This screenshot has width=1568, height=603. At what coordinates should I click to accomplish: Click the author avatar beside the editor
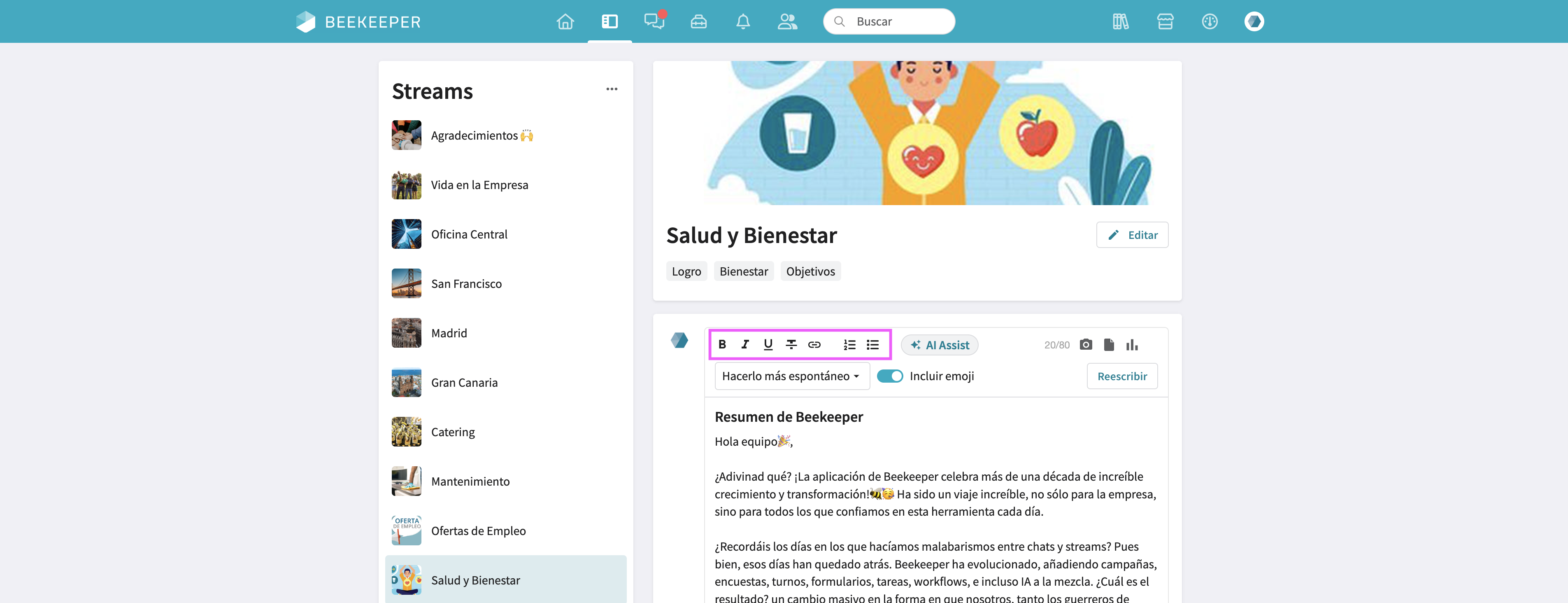click(x=679, y=340)
